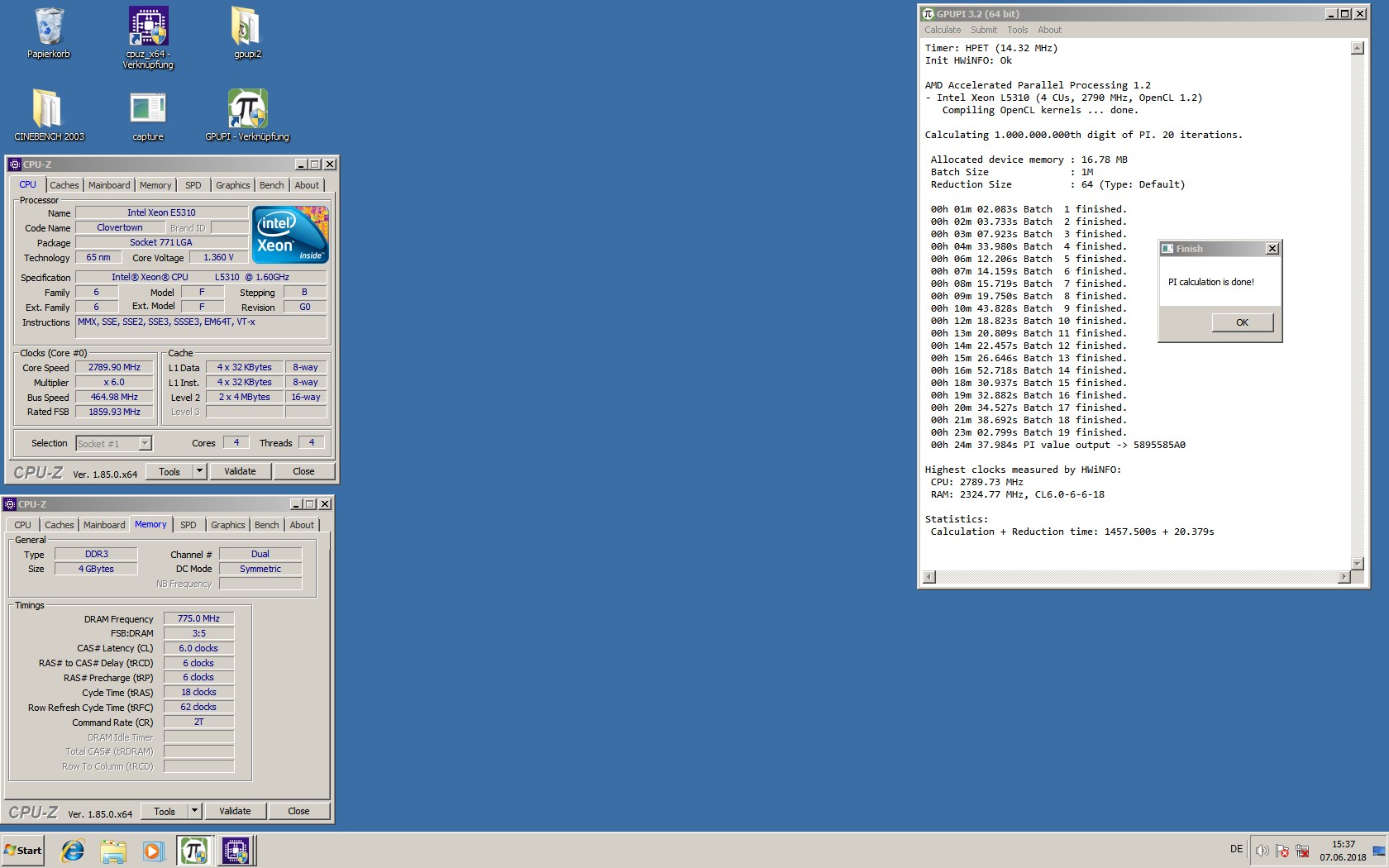Click the CPU-Z title bar icon of CPU window
Viewport: 1389px width, 868px height.
click(14, 165)
